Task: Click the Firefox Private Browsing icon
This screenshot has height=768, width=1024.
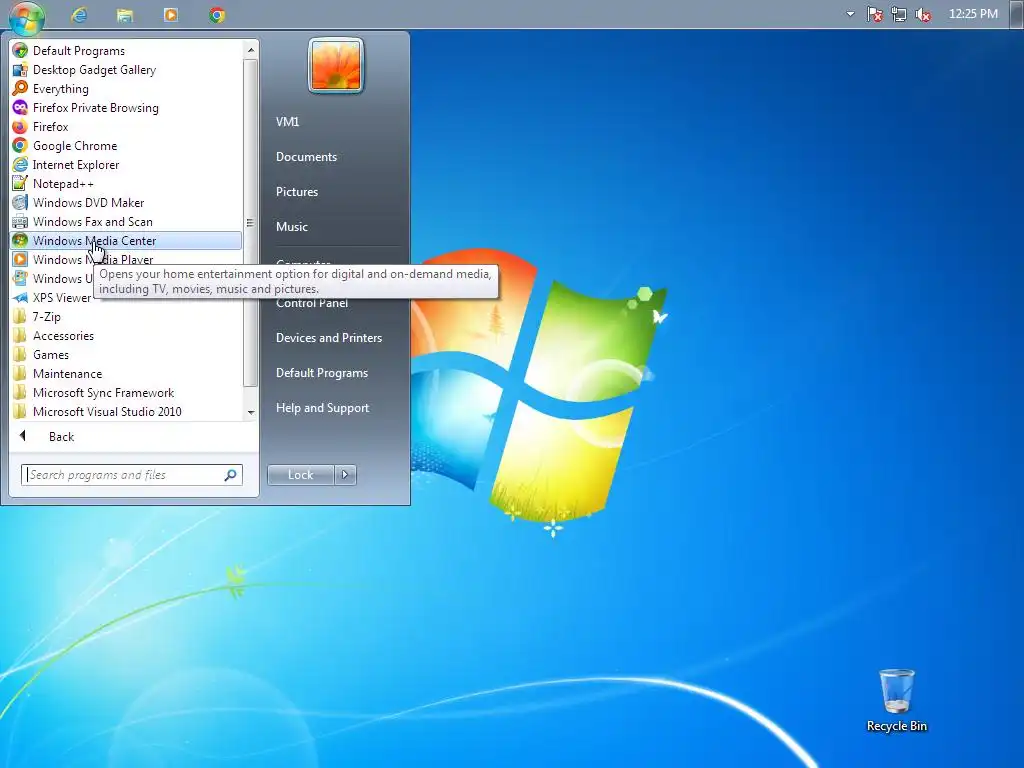Action: click(20, 107)
